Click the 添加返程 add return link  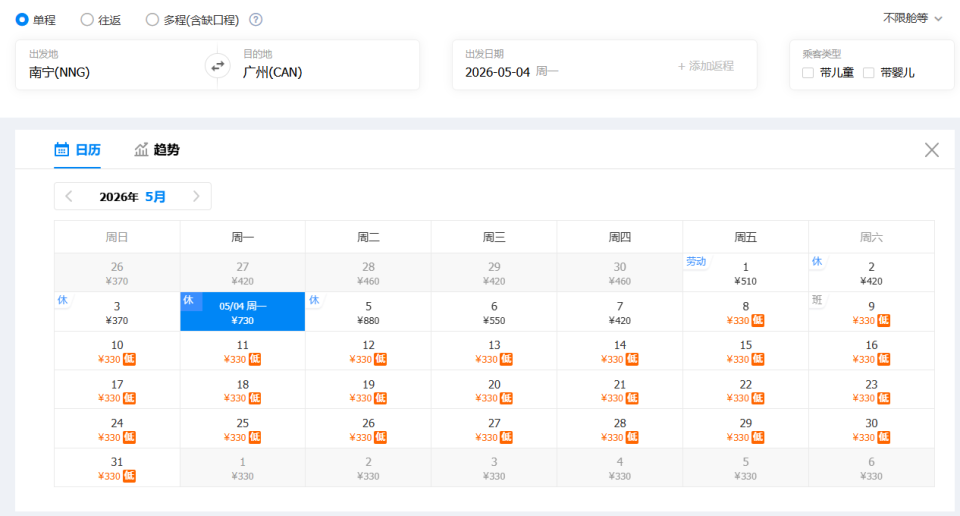[x=705, y=66]
